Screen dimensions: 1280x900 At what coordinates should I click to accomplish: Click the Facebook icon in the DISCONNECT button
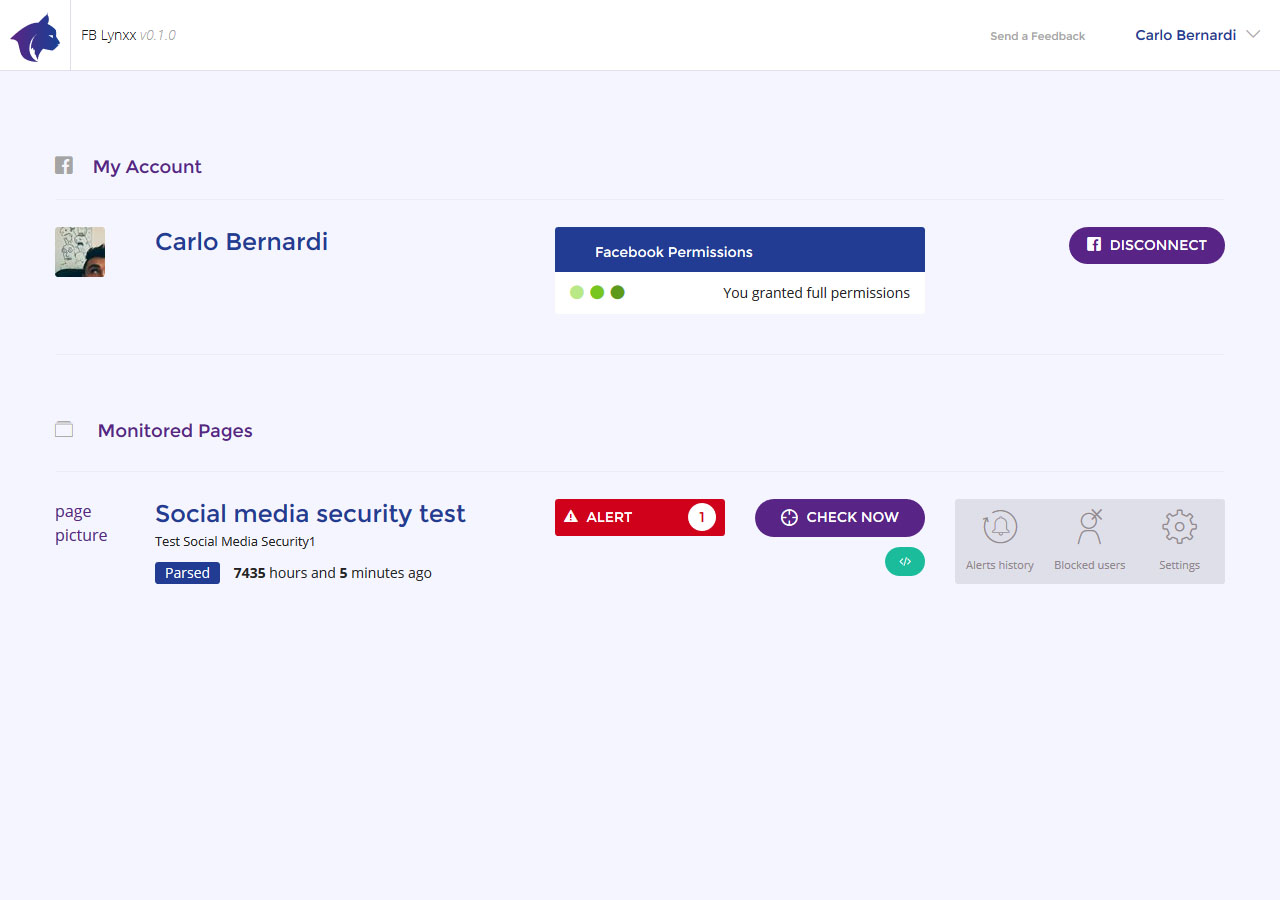(1094, 244)
